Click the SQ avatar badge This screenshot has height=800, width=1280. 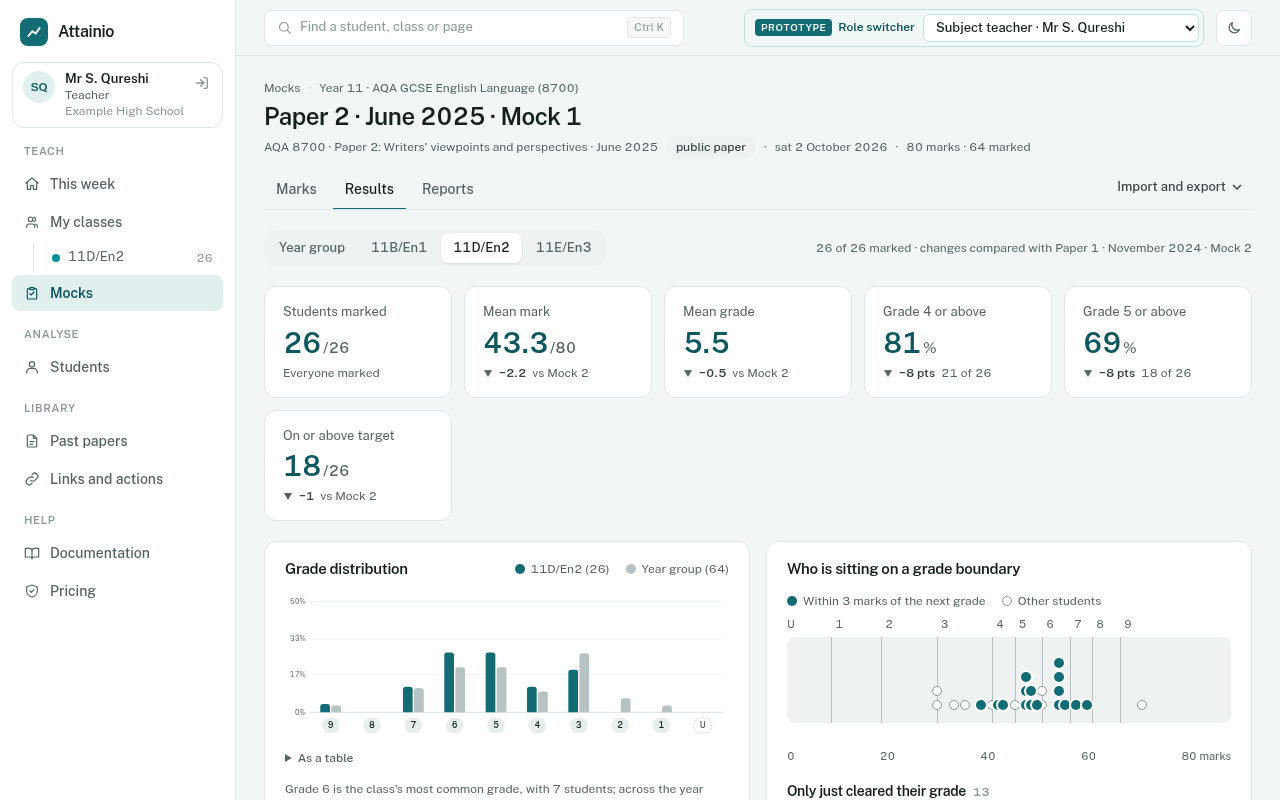[39, 87]
